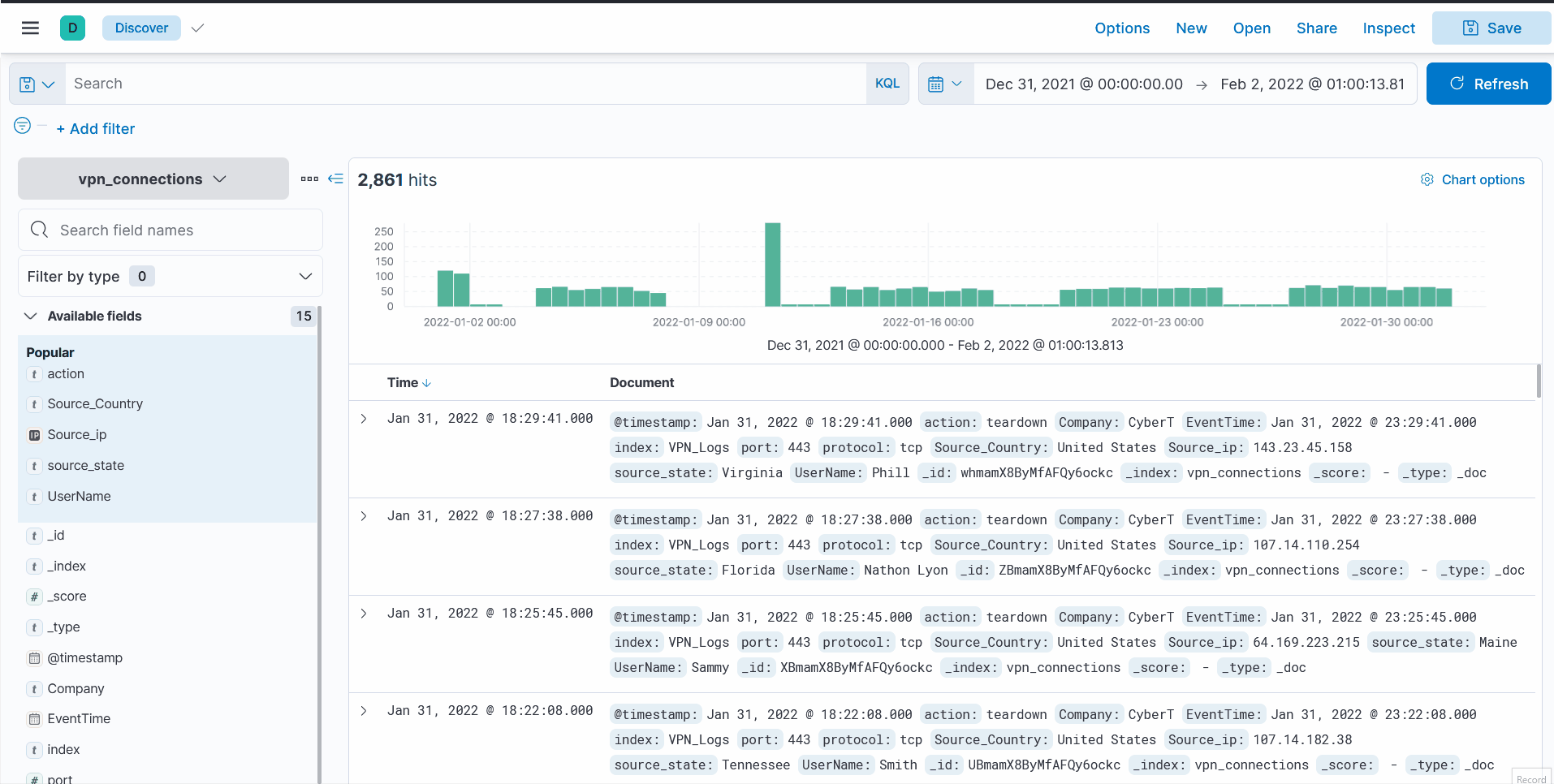Open index pattern options three-dot icon
The height and width of the screenshot is (784, 1554).
pos(309,179)
